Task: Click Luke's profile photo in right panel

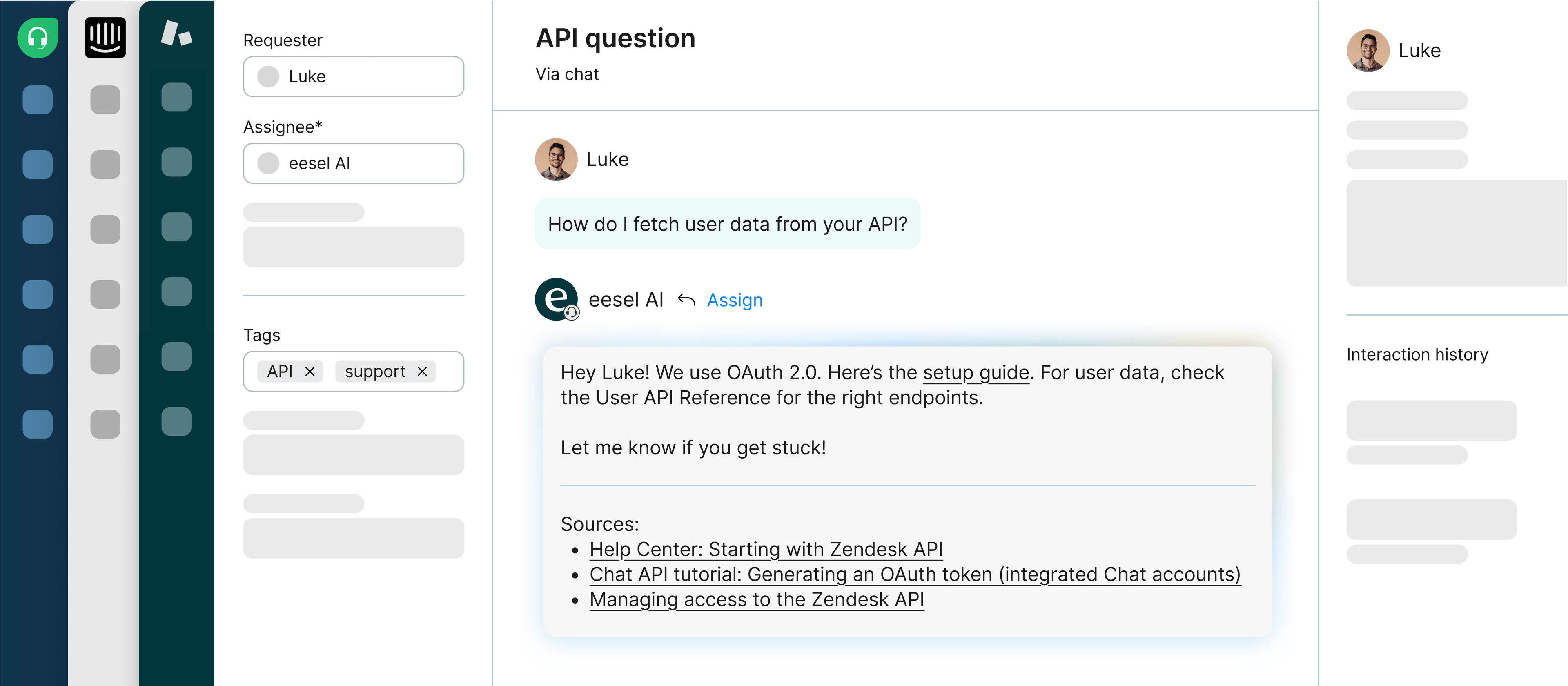Action: coord(1368,51)
